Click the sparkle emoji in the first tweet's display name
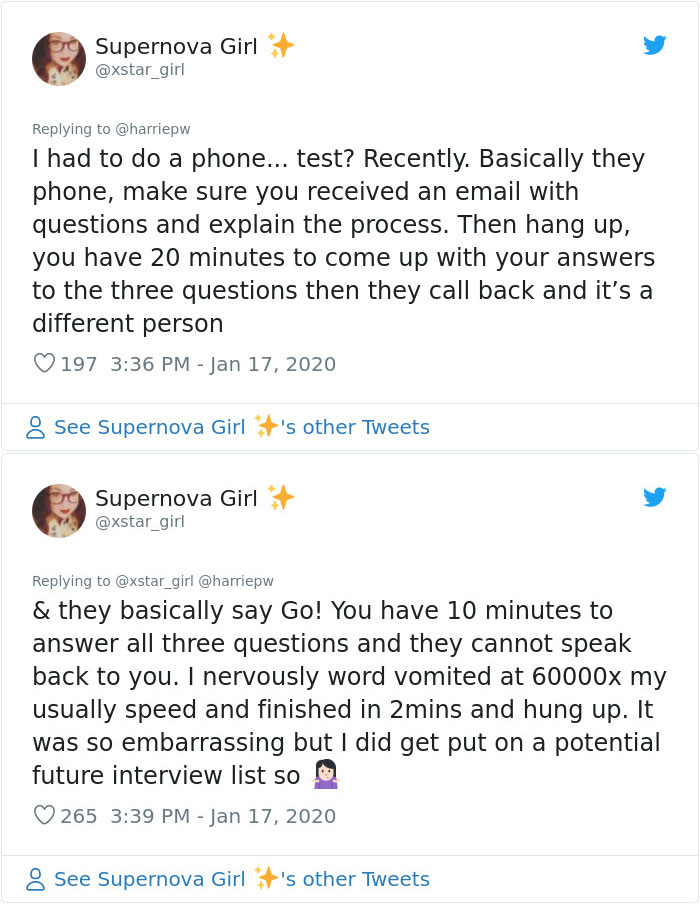The width and height of the screenshot is (700, 904). tap(281, 43)
